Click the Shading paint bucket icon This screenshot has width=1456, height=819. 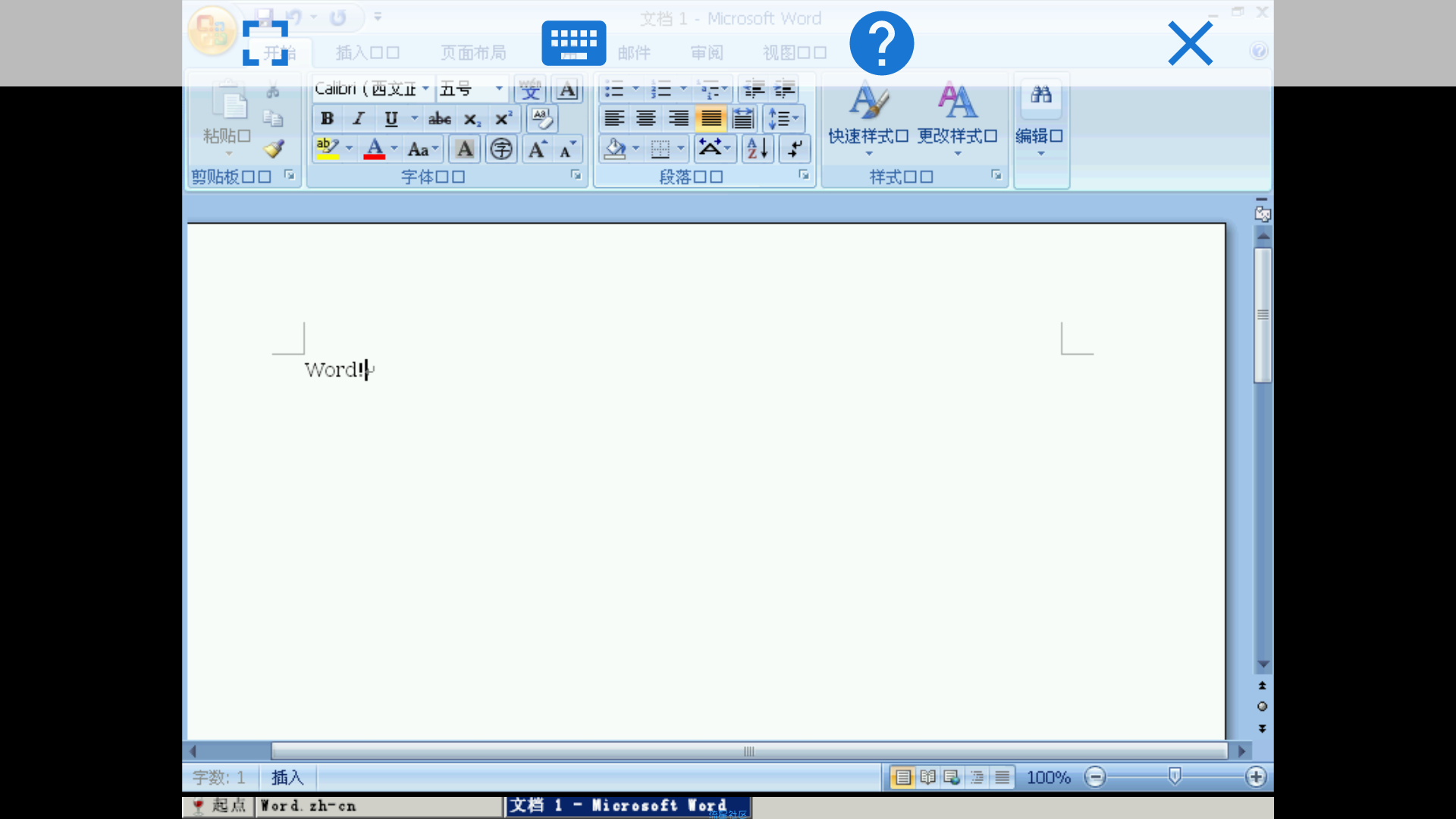coord(615,149)
